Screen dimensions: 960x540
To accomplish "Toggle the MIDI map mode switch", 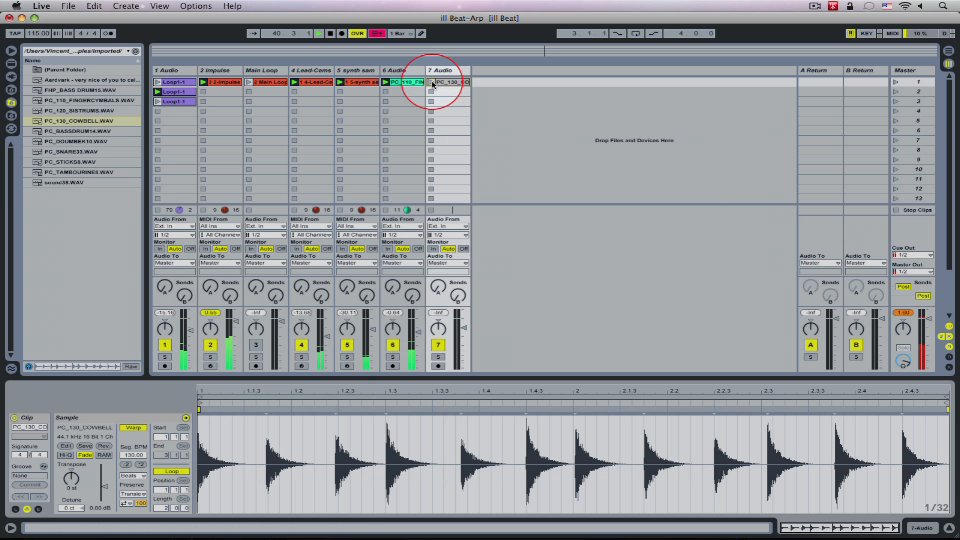I will click(x=893, y=33).
